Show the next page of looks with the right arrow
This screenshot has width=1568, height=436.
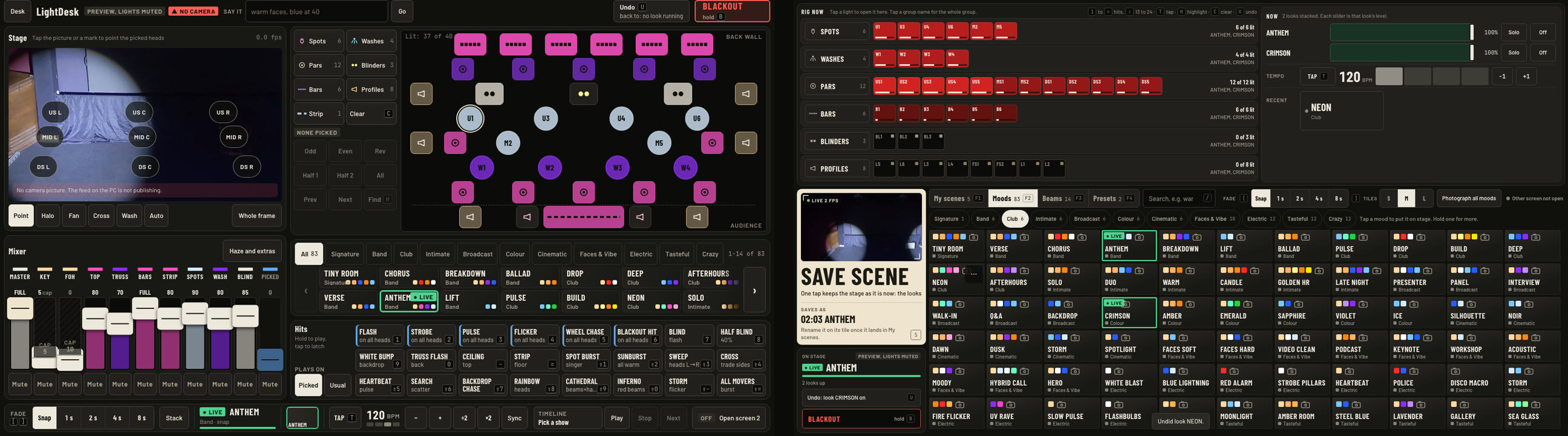click(x=754, y=291)
